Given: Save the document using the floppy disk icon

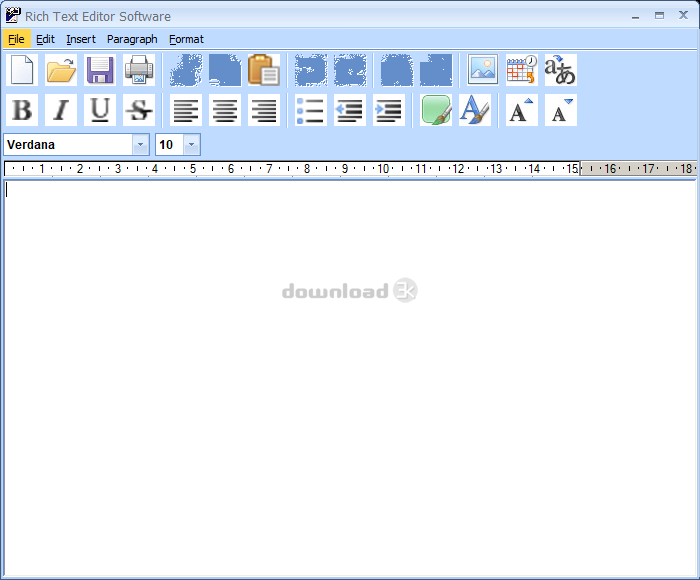Looking at the screenshot, I should 100,70.
